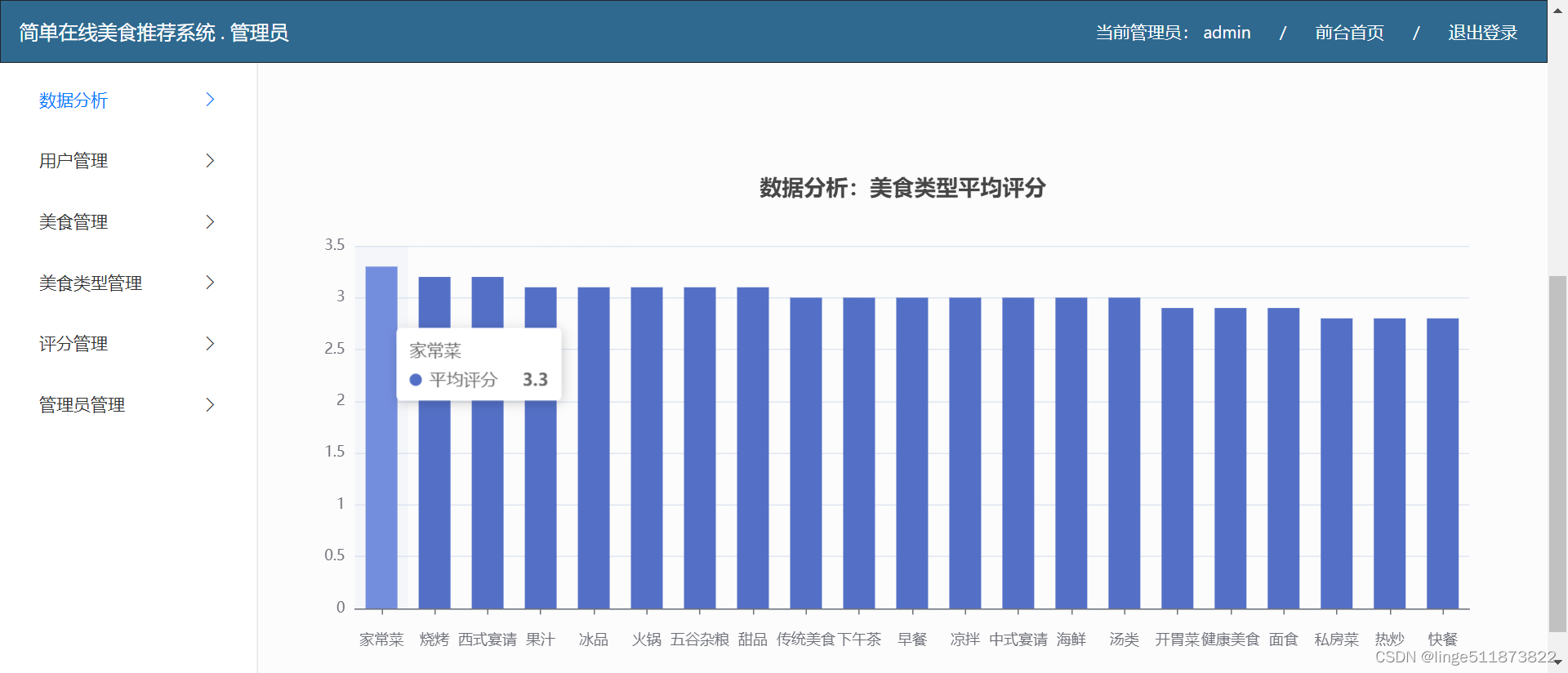Click the chart title 数据分析：美食类型平均评分

(902, 188)
